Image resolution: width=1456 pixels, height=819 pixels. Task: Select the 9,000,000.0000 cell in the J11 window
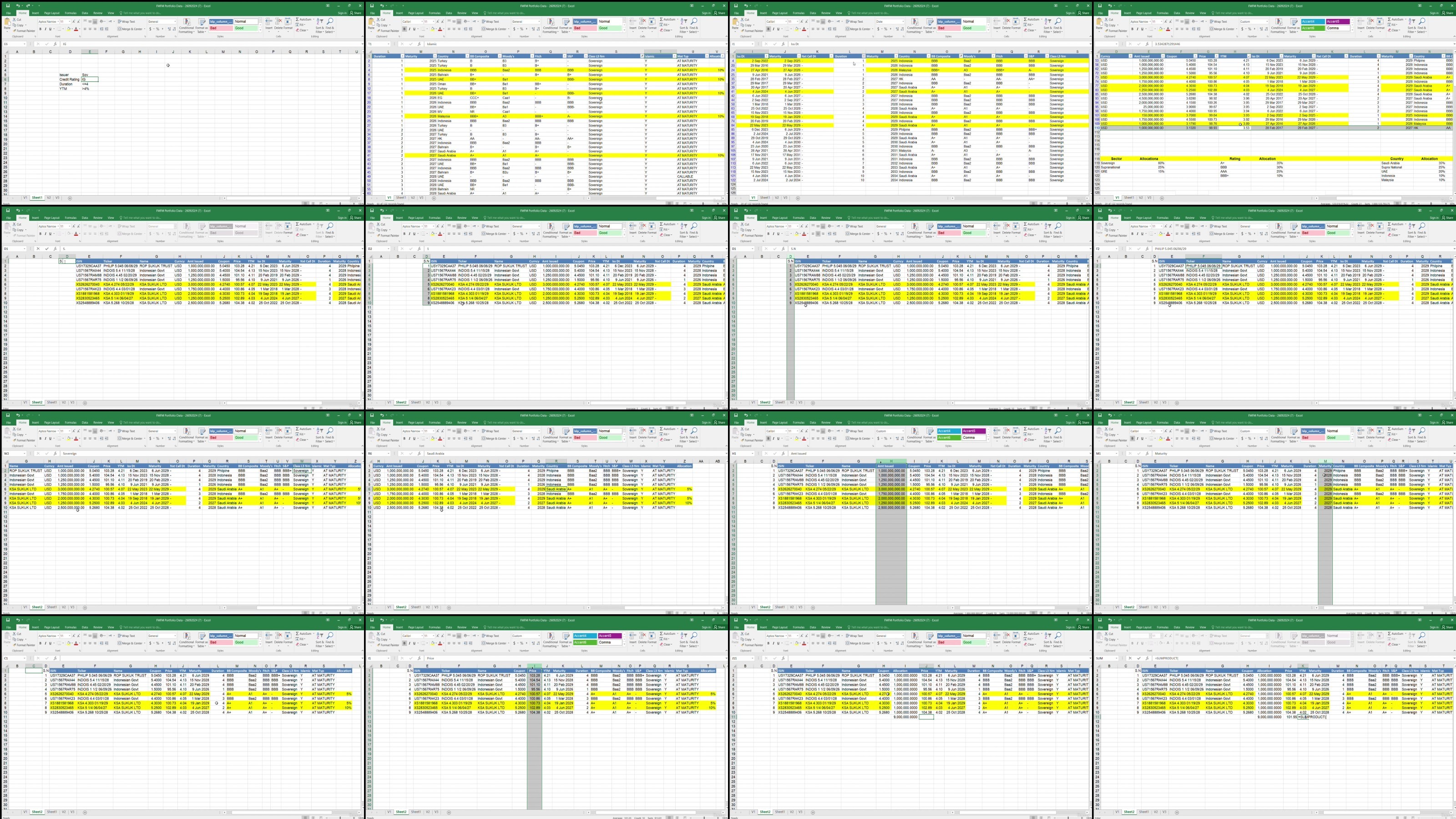(905, 717)
